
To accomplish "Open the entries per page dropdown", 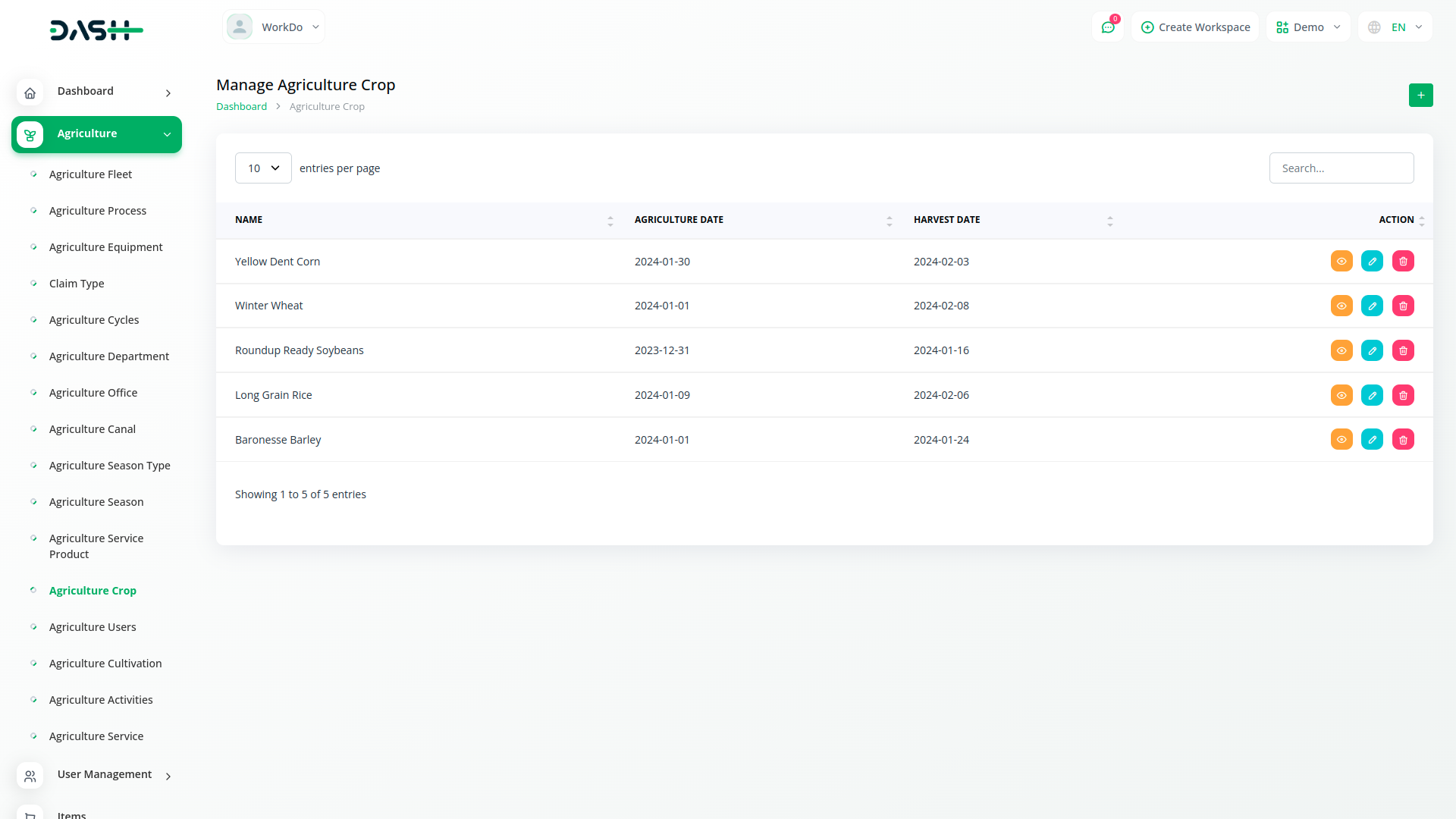I will click(x=263, y=168).
